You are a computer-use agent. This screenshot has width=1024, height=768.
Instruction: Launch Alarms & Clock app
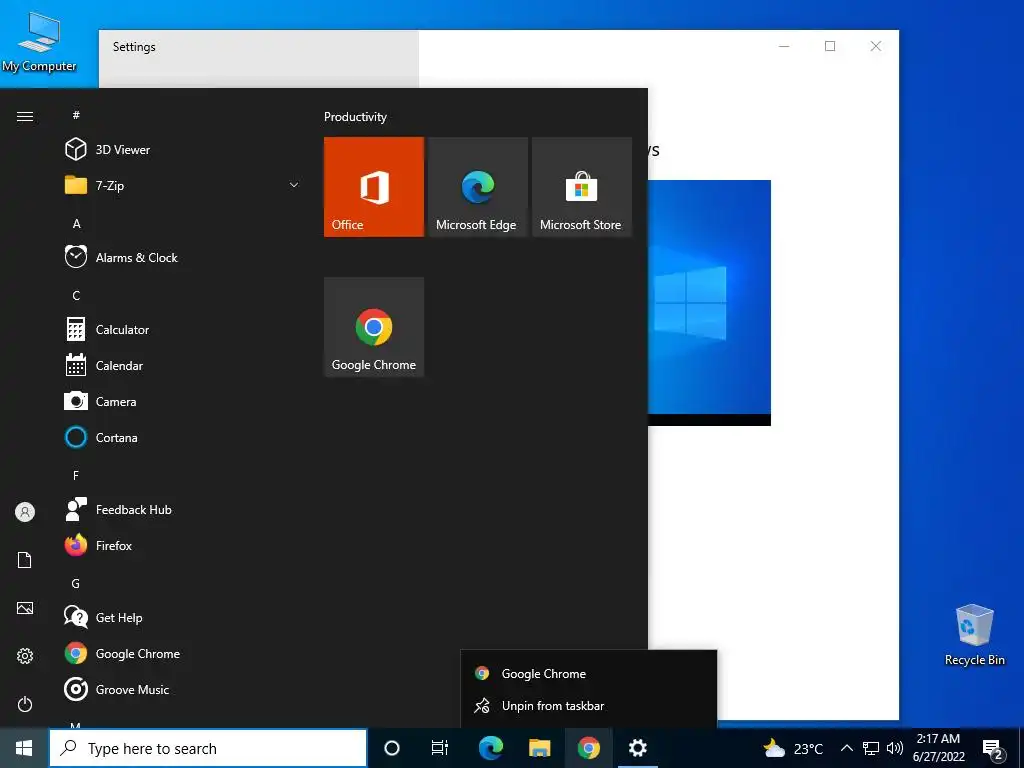point(183,257)
